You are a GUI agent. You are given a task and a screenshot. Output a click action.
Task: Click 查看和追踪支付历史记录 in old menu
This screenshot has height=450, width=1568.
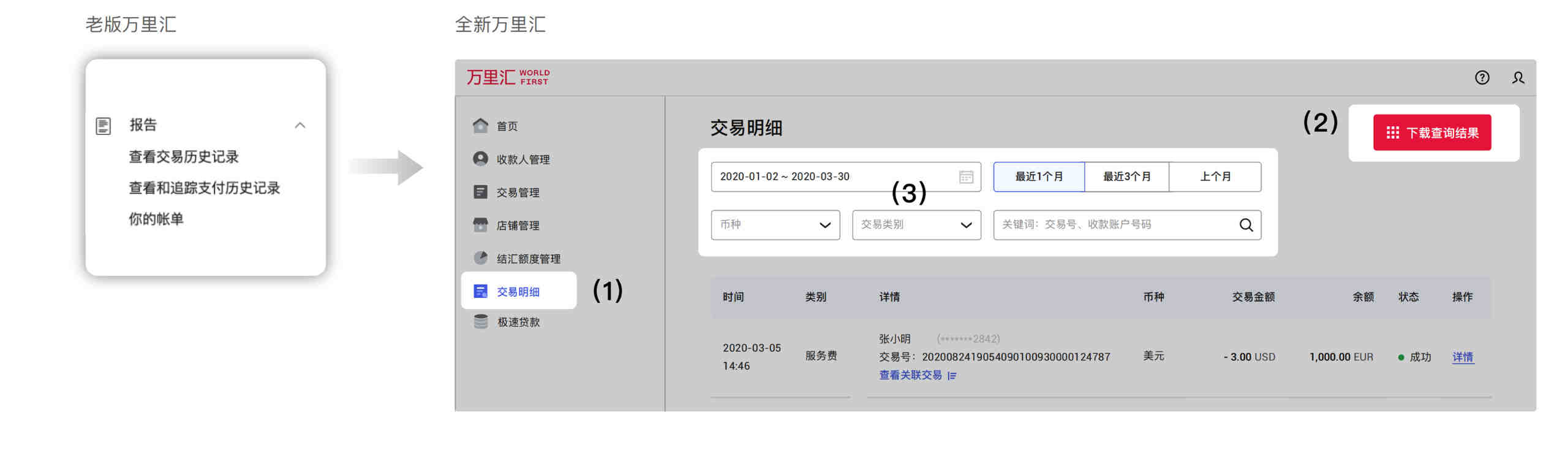click(x=204, y=188)
